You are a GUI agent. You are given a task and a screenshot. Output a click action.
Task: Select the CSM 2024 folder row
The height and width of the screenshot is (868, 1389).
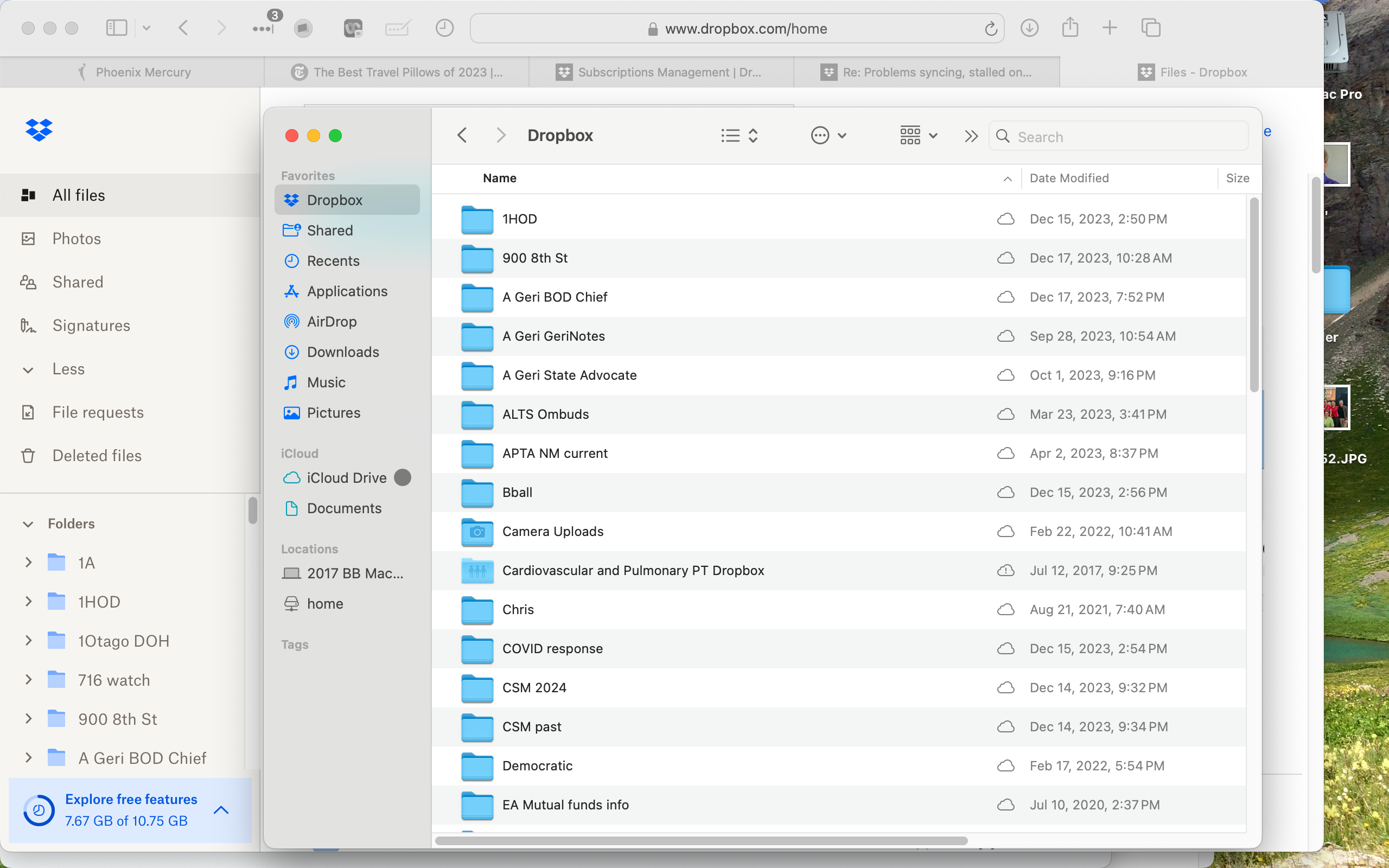point(839,688)
